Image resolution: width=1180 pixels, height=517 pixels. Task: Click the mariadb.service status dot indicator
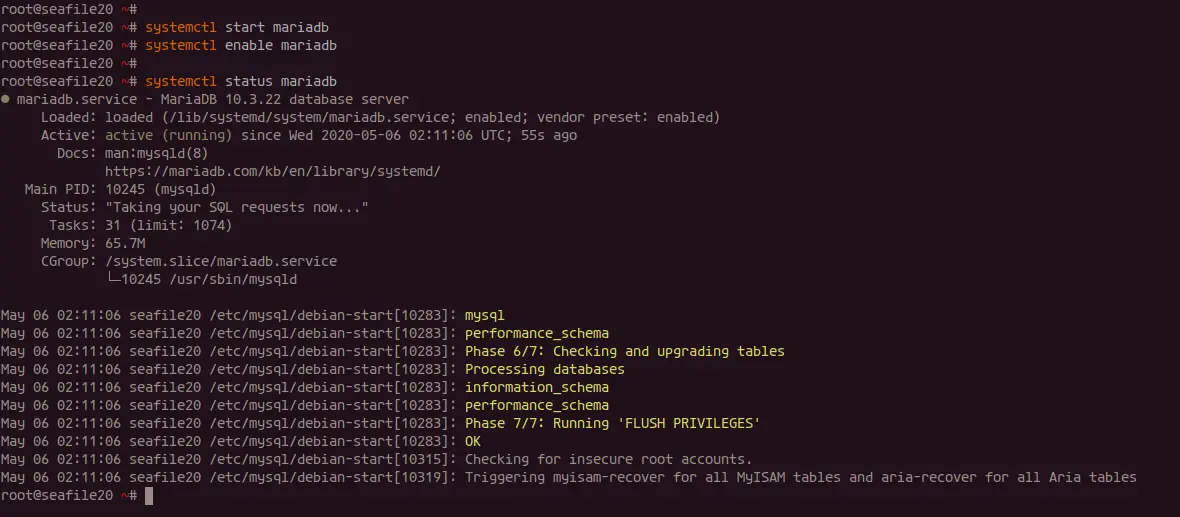5,99
